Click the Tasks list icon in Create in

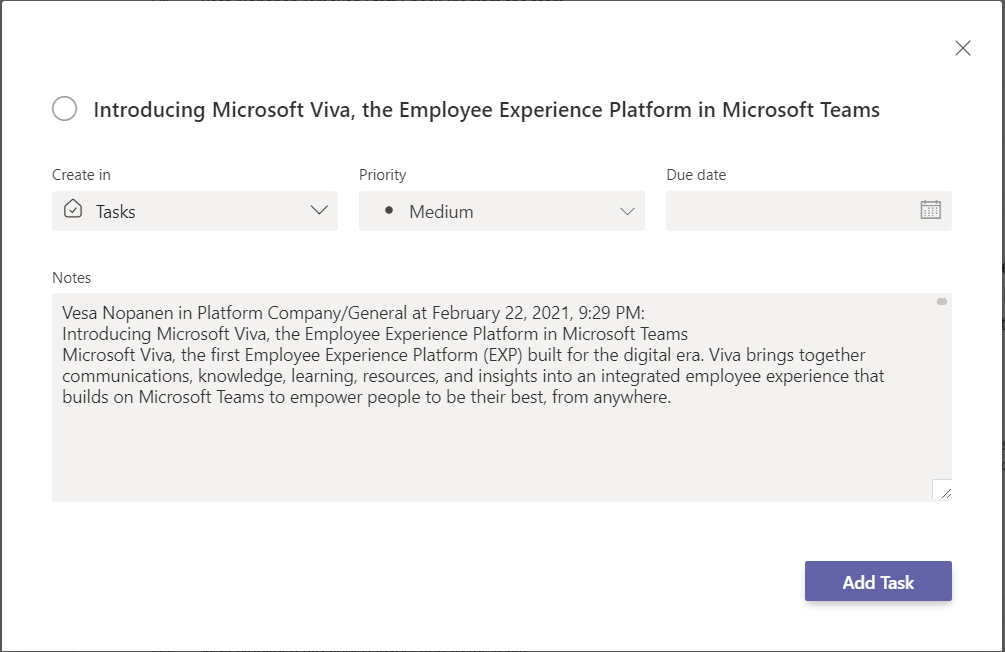point(73,210)
